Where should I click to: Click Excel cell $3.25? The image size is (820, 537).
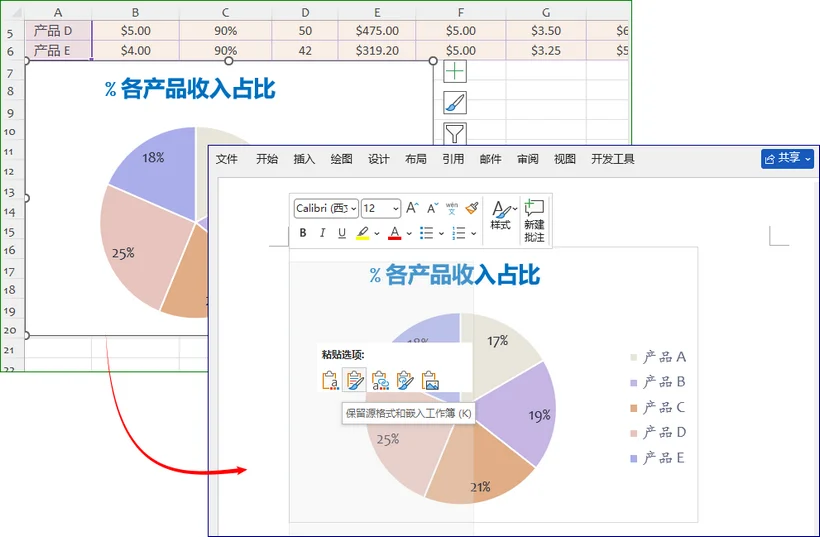click(546, 51)
